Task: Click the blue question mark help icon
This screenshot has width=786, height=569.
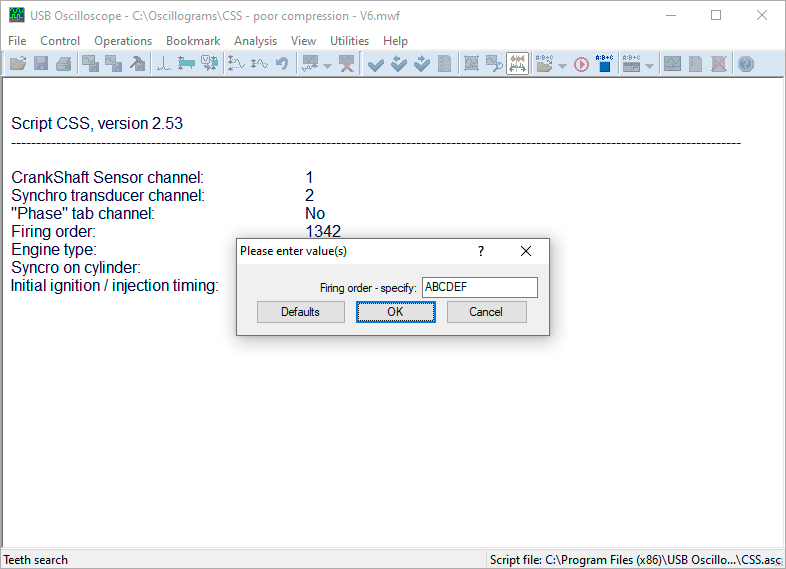Action: pyautogui.click(x=746, y=64)
